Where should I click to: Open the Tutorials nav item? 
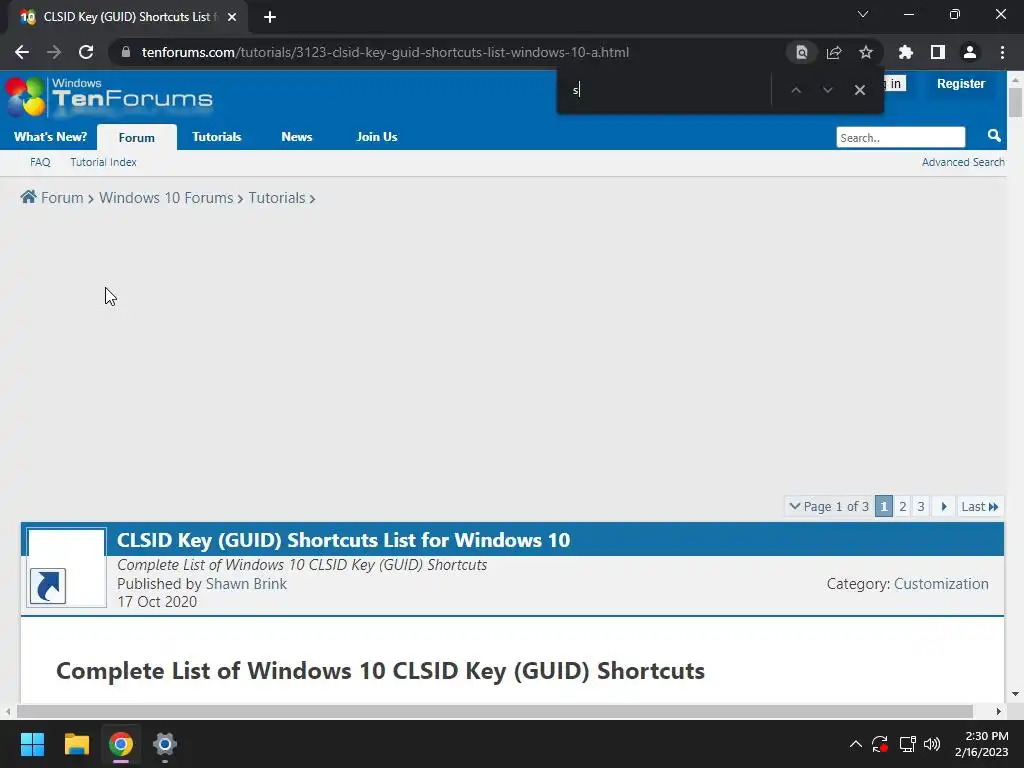tap(217, 136)
